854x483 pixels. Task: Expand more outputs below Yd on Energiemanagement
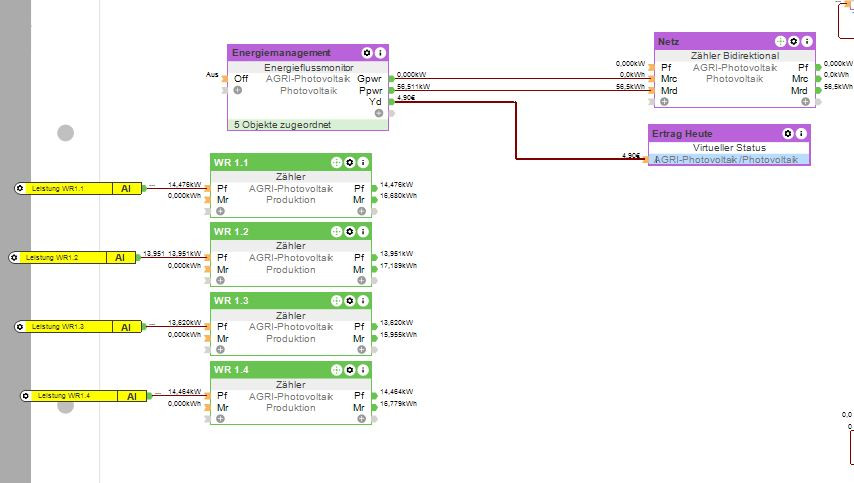[x=379, y=113]
